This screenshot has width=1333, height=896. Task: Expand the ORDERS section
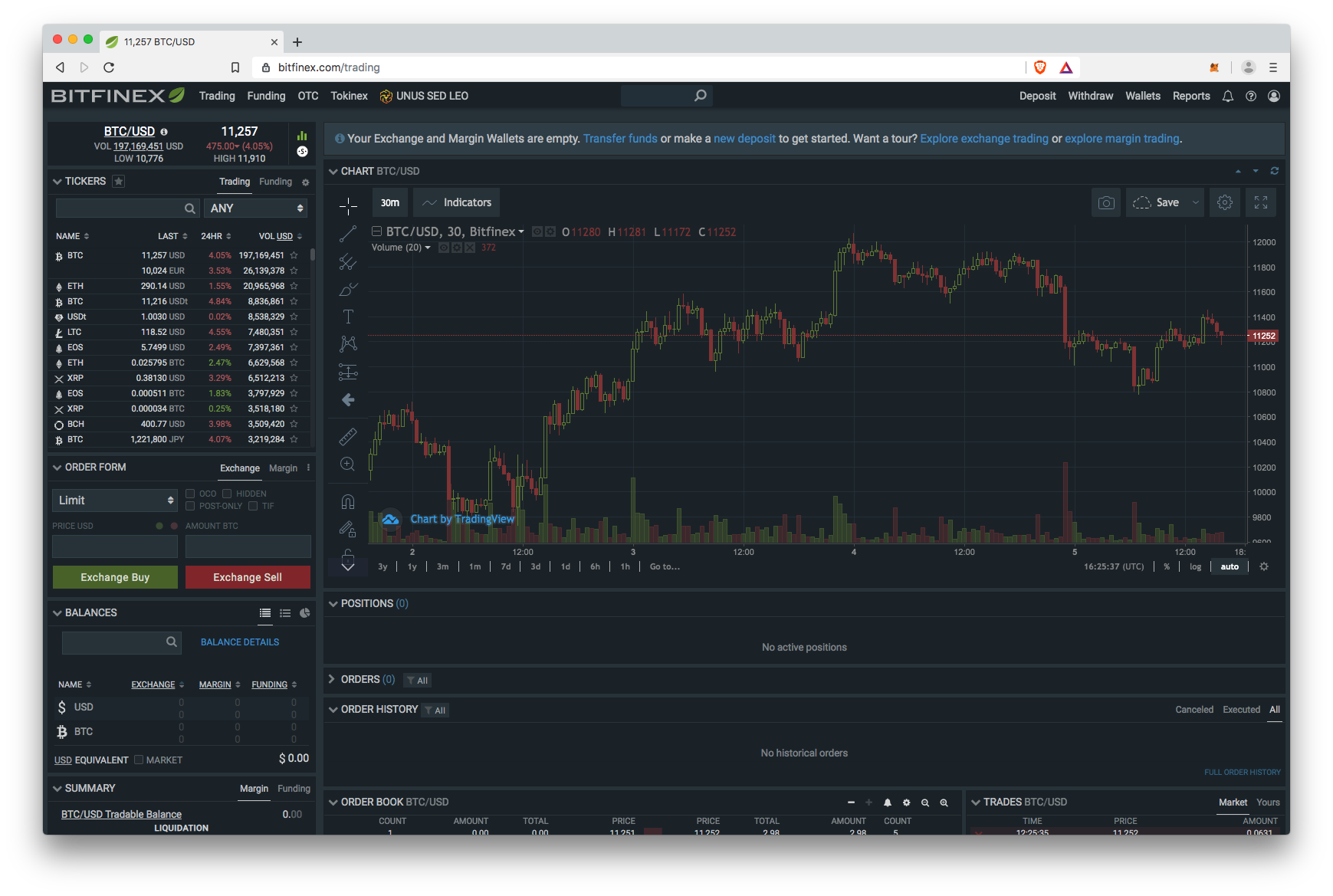(332, 679)
